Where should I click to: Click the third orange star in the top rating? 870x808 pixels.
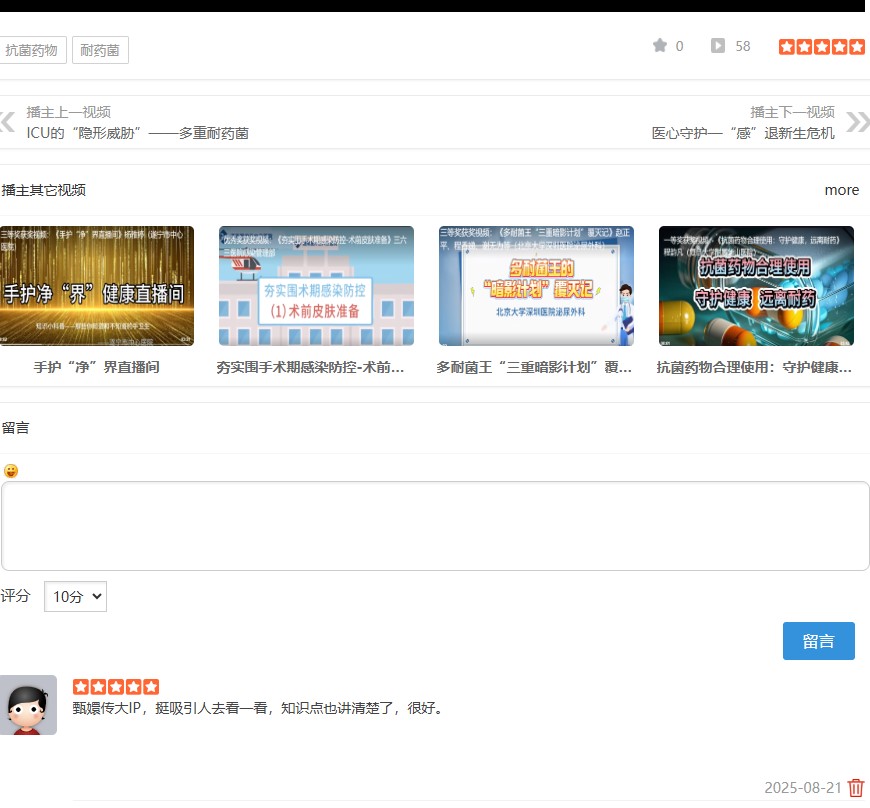point(822,45)
